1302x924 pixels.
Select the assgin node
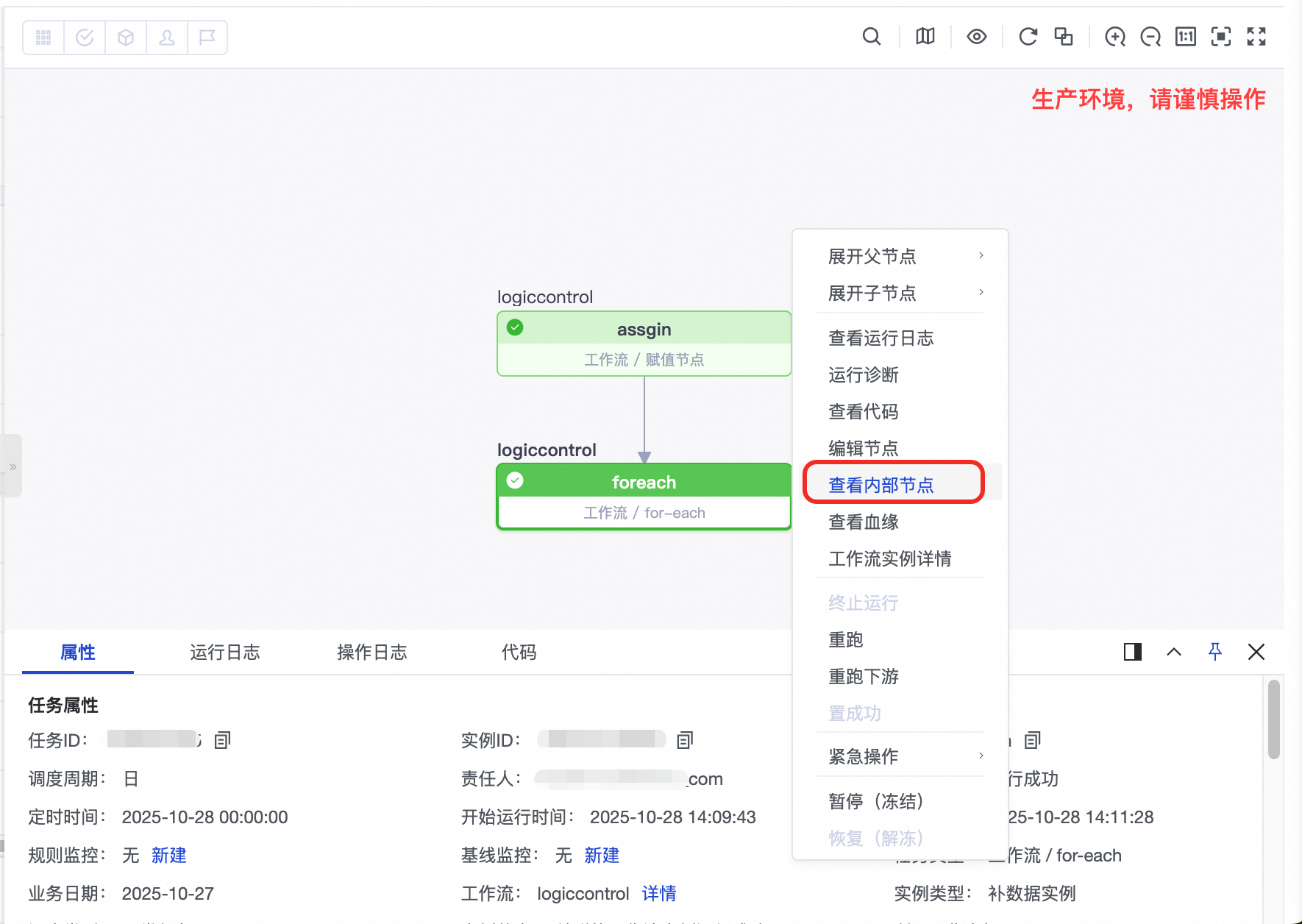(644, 344)
